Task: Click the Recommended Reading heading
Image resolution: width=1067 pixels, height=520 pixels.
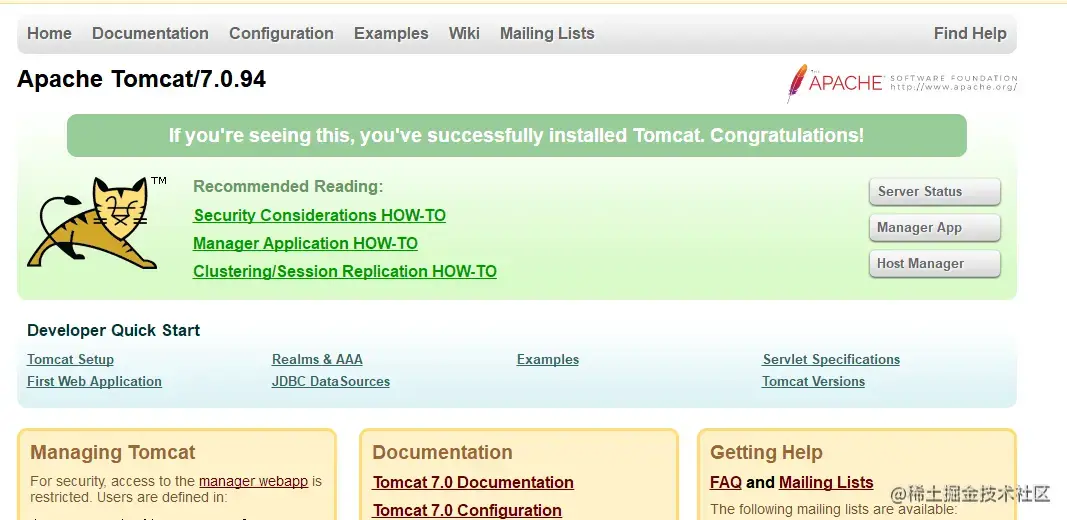Action: click(289, 186)
